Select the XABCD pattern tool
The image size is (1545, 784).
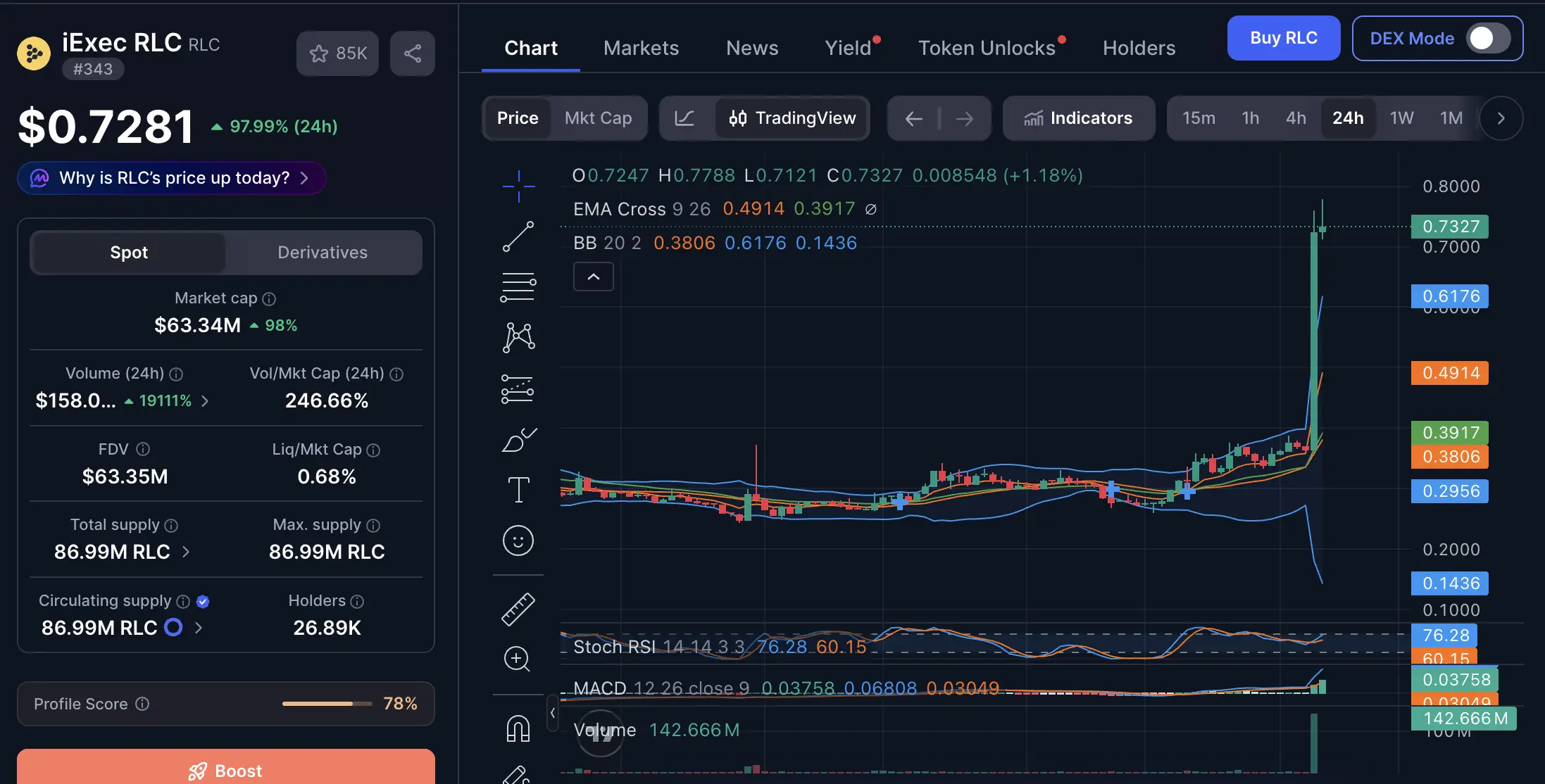point(519,338)
